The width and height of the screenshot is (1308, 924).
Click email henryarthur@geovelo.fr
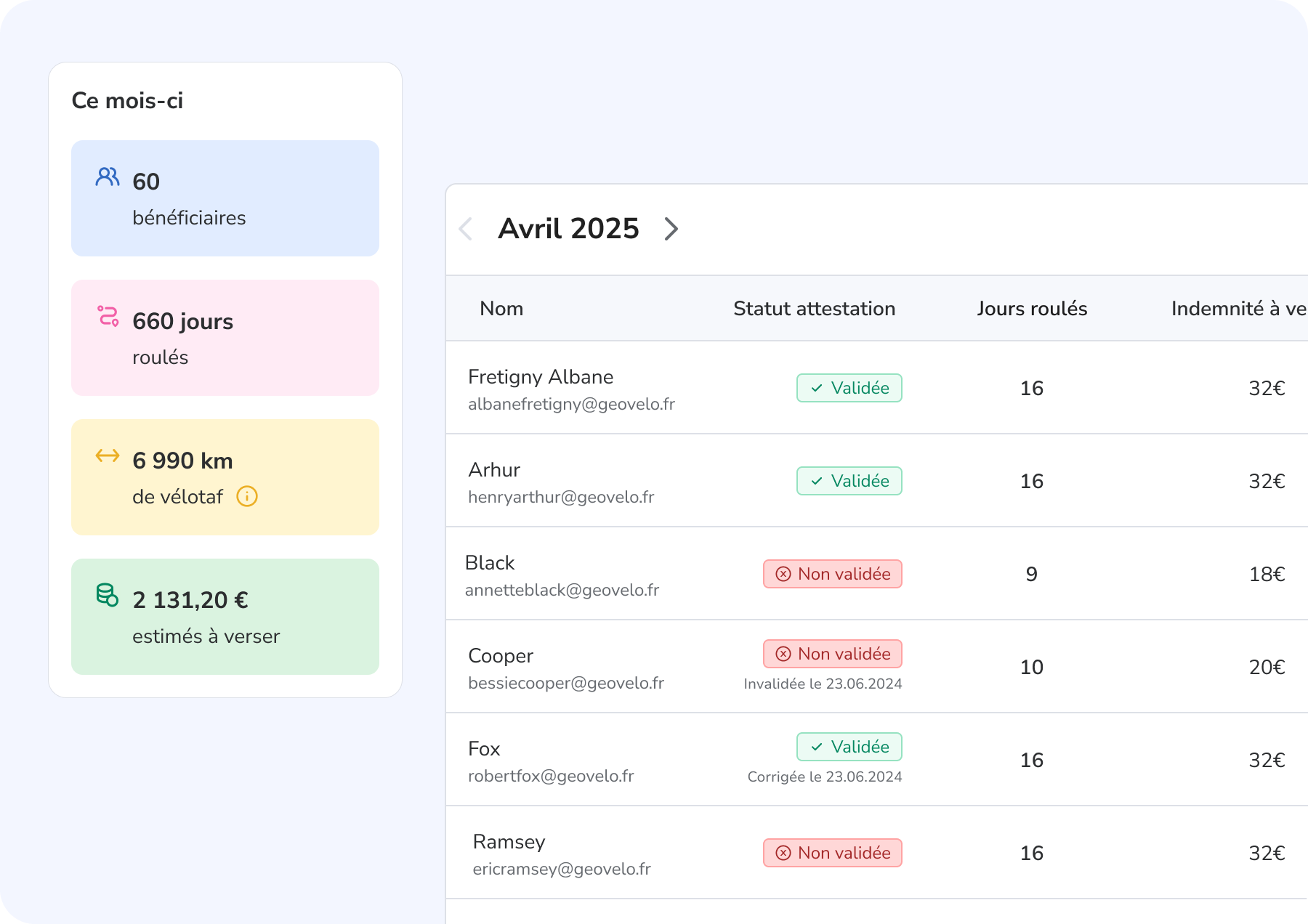pos(561,497)
